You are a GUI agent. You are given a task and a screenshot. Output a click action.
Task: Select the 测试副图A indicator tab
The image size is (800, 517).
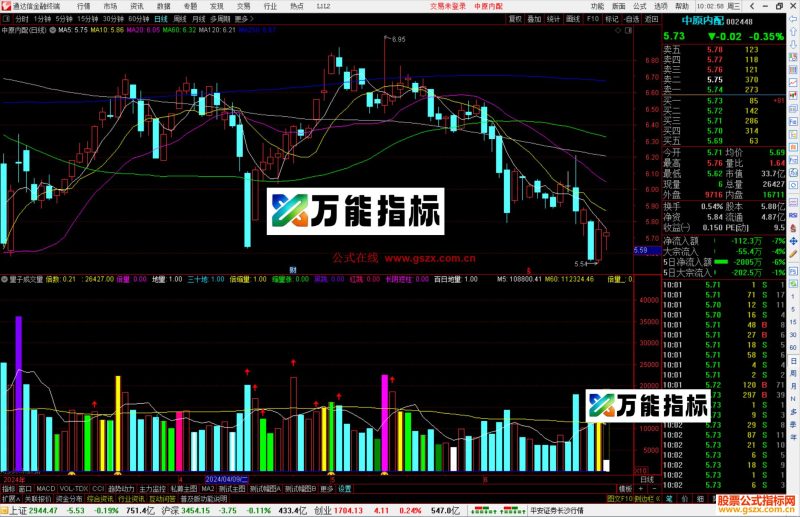[265, 489]
